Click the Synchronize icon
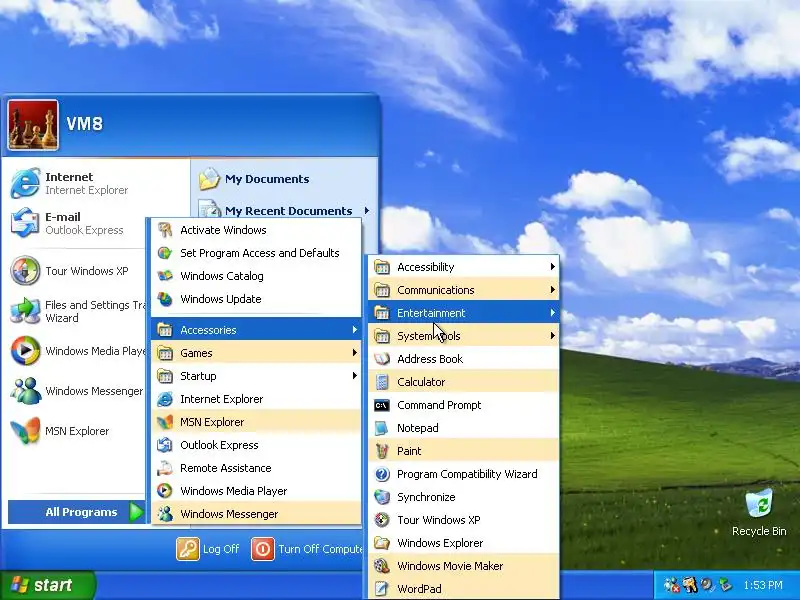This screenshot has height=600, width=800. (x=382, y=497)
